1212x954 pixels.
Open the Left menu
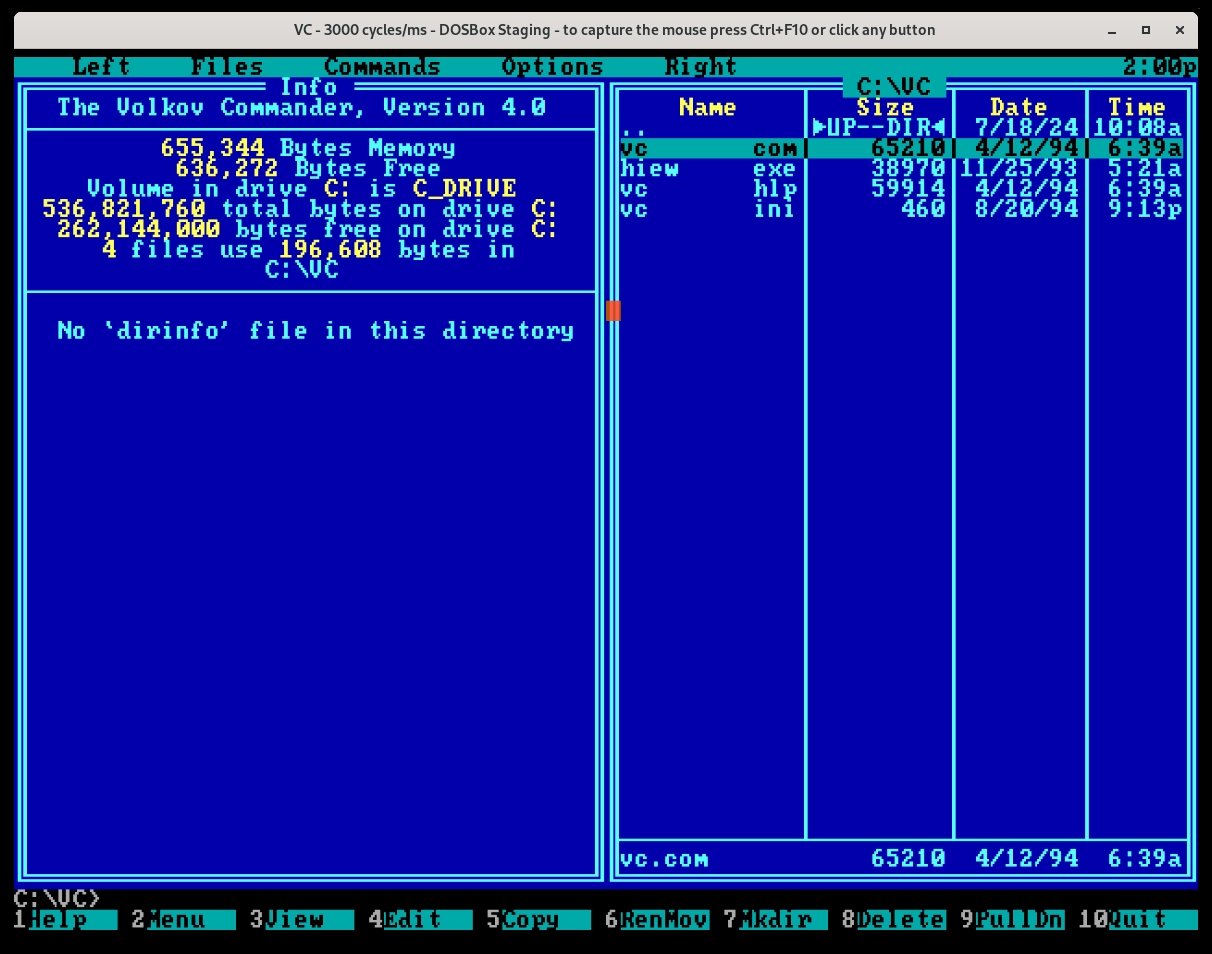pos(101,67)
